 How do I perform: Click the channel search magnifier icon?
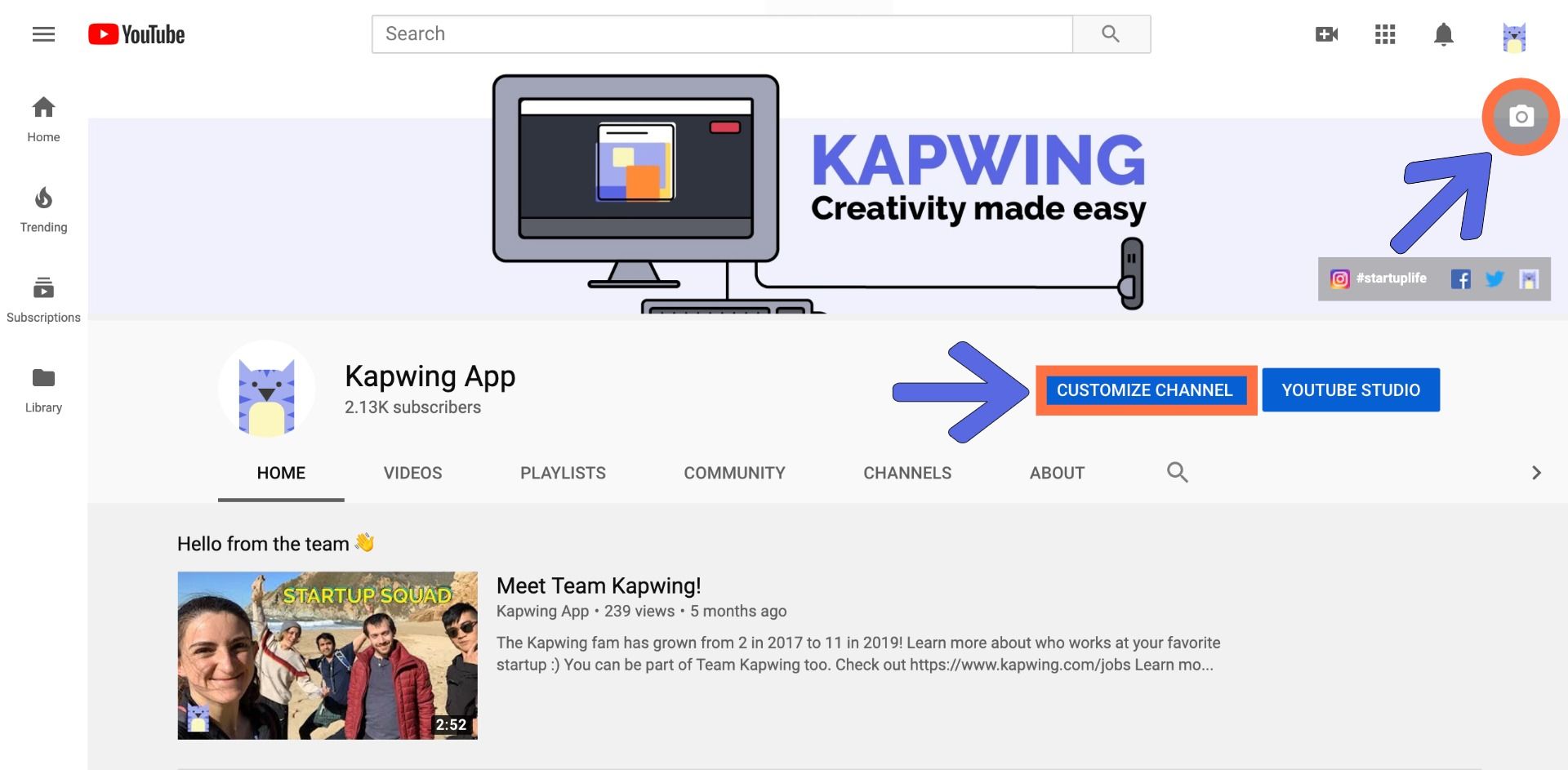[1177, 472]
